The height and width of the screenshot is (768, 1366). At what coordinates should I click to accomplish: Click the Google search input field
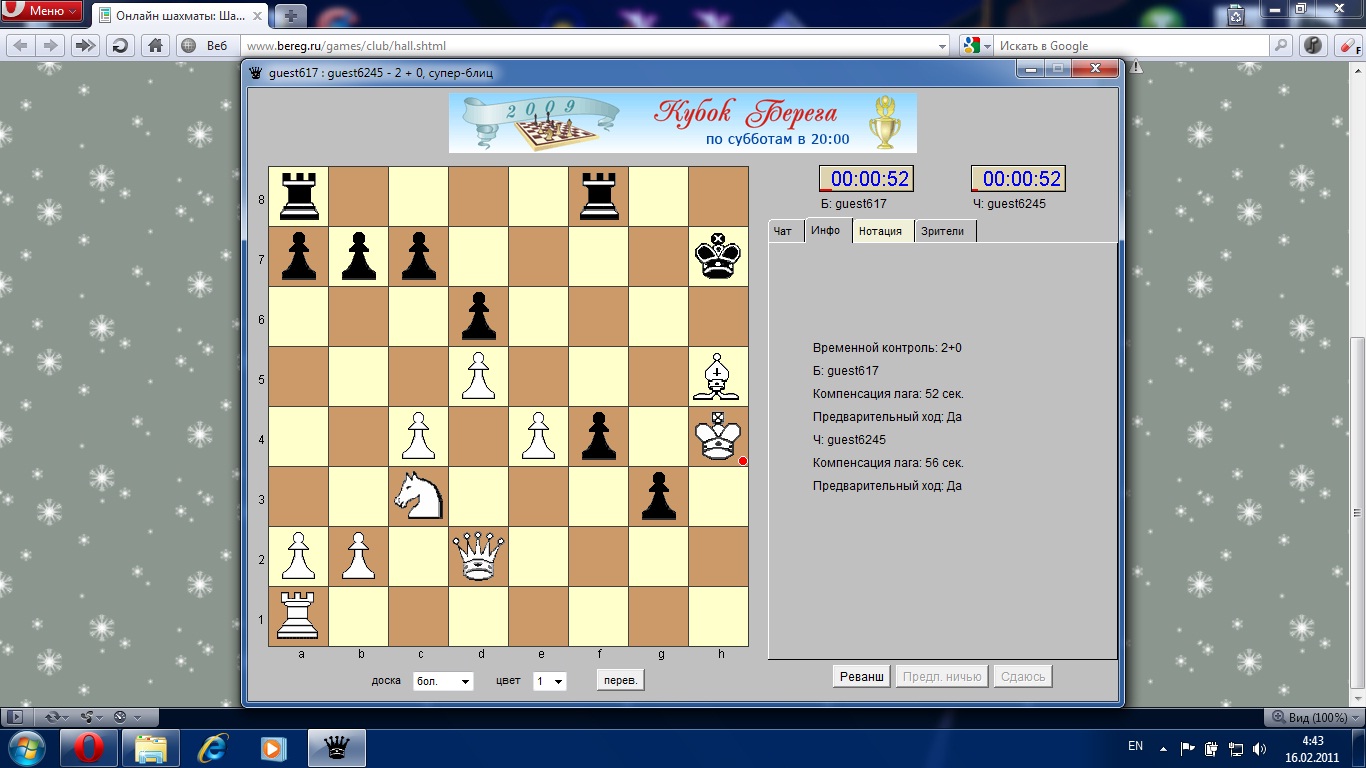point(1130,46)
